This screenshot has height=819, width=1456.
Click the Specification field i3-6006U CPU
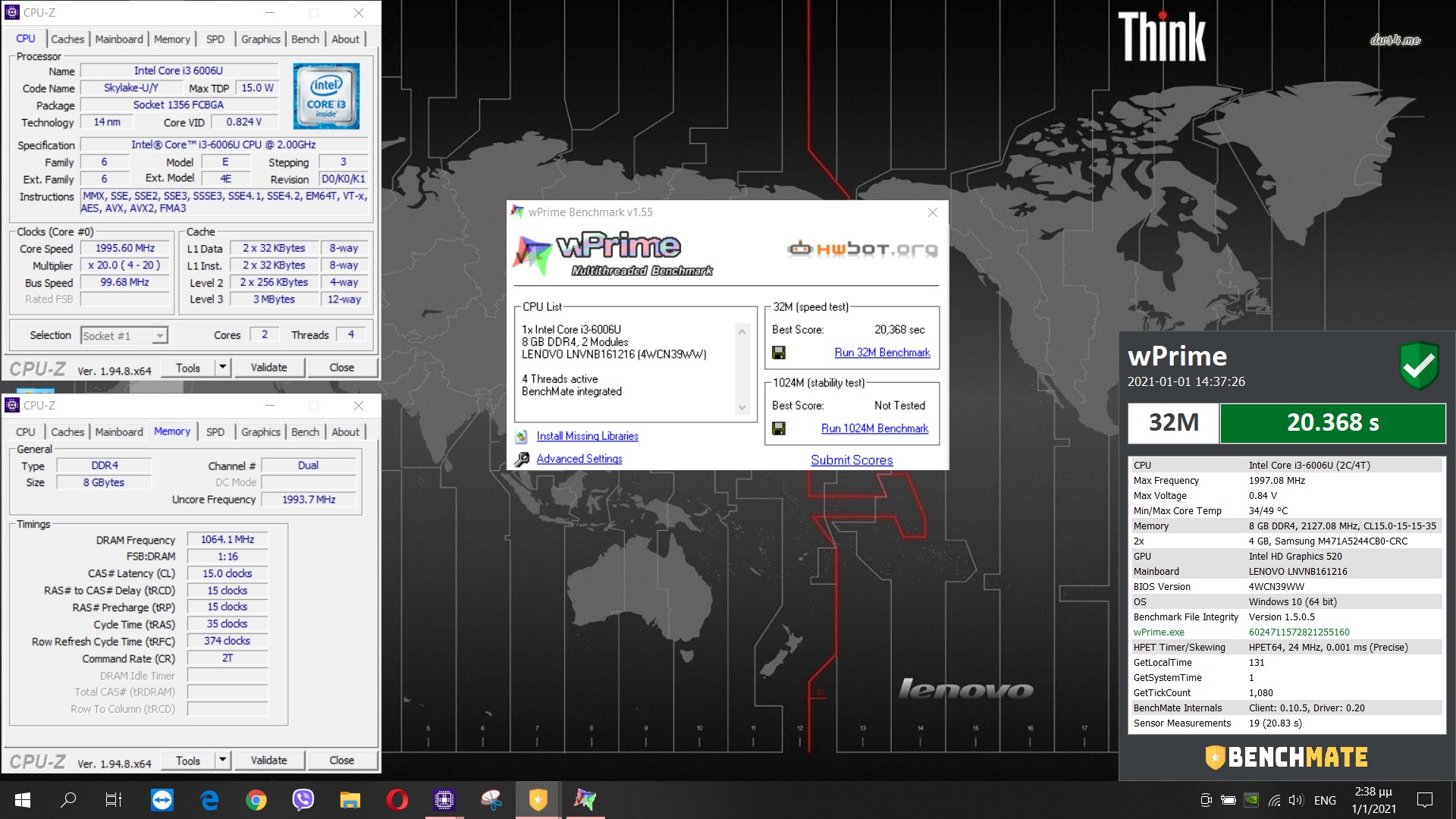click(x=224, y=145)
